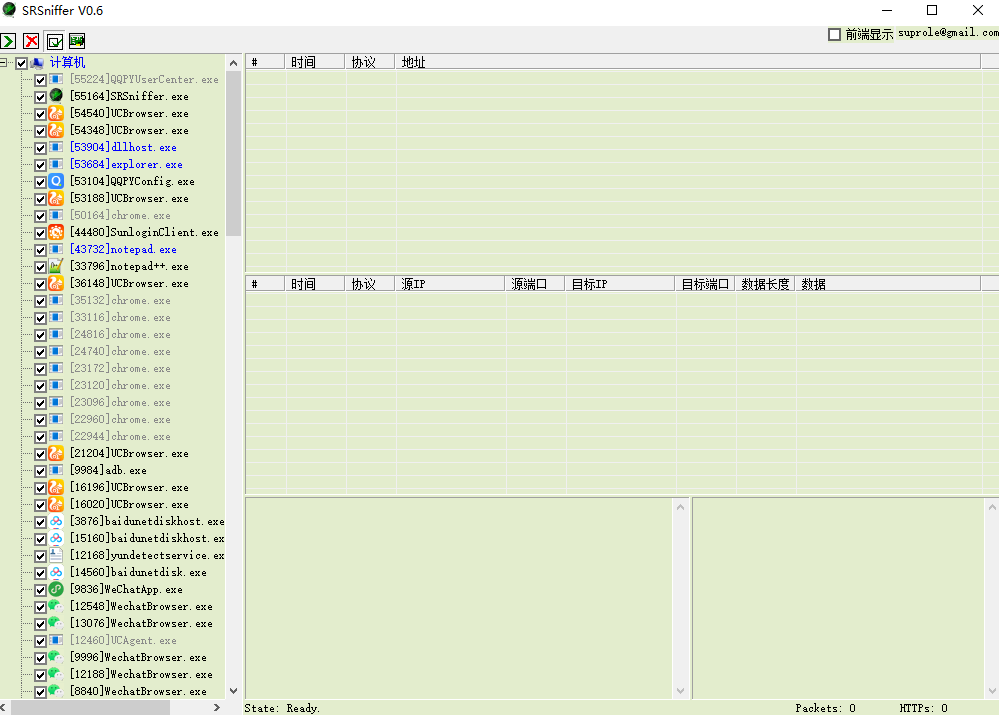Click the [12168]yundetectservice icon
Screen dimensions: 999x715
[x=56, y=555]
